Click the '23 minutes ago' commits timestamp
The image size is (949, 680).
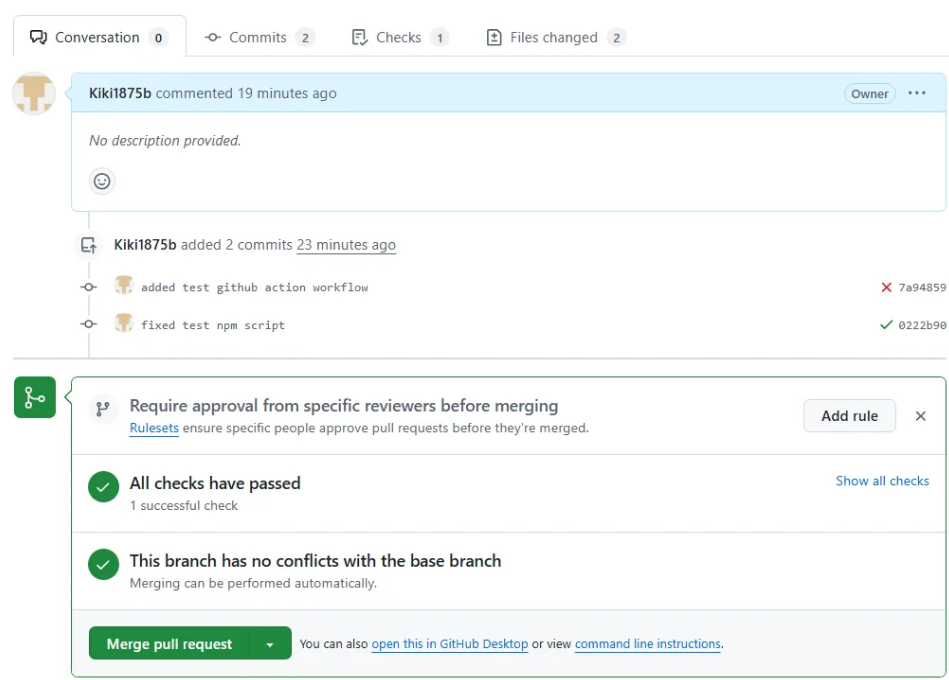click(346, 245)
